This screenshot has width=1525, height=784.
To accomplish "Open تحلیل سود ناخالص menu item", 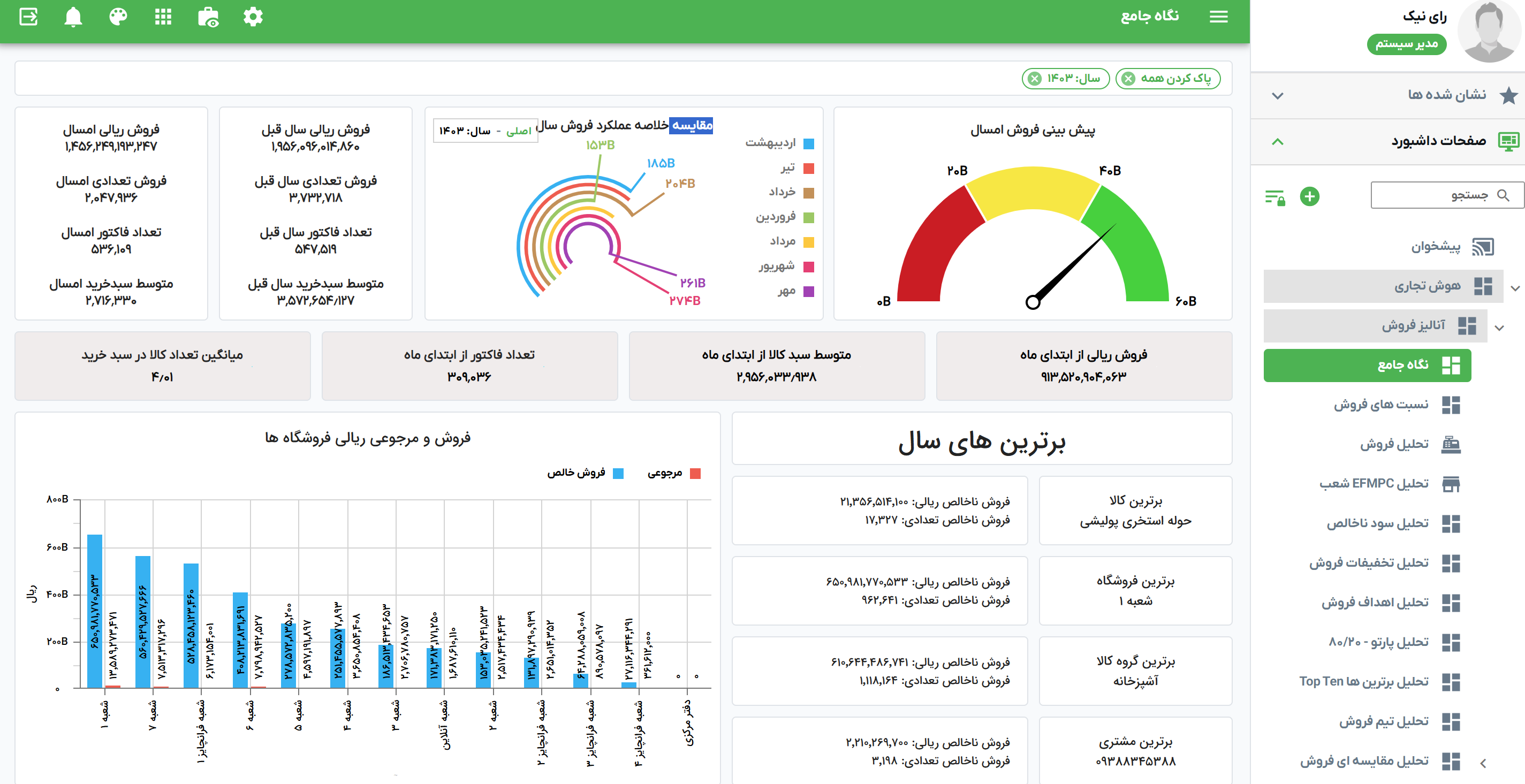I will coord(1377,523).
